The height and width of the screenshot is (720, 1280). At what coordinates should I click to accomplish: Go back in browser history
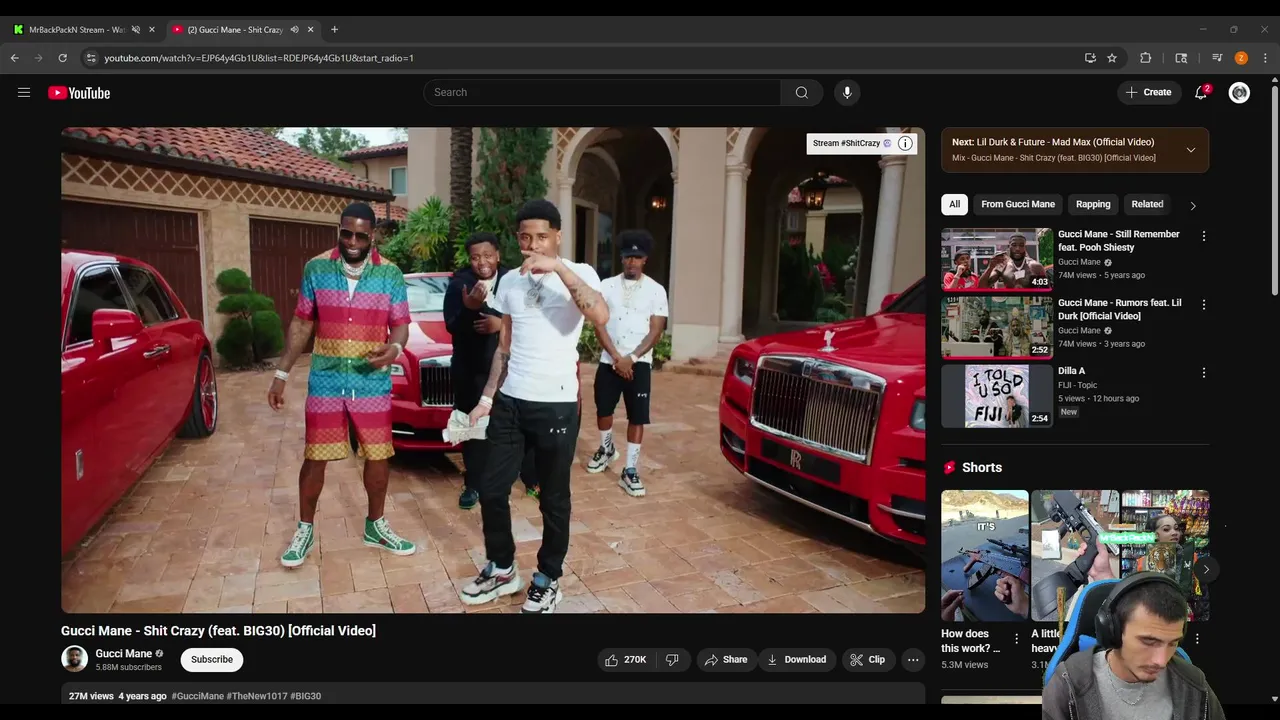tap(15, 58)
